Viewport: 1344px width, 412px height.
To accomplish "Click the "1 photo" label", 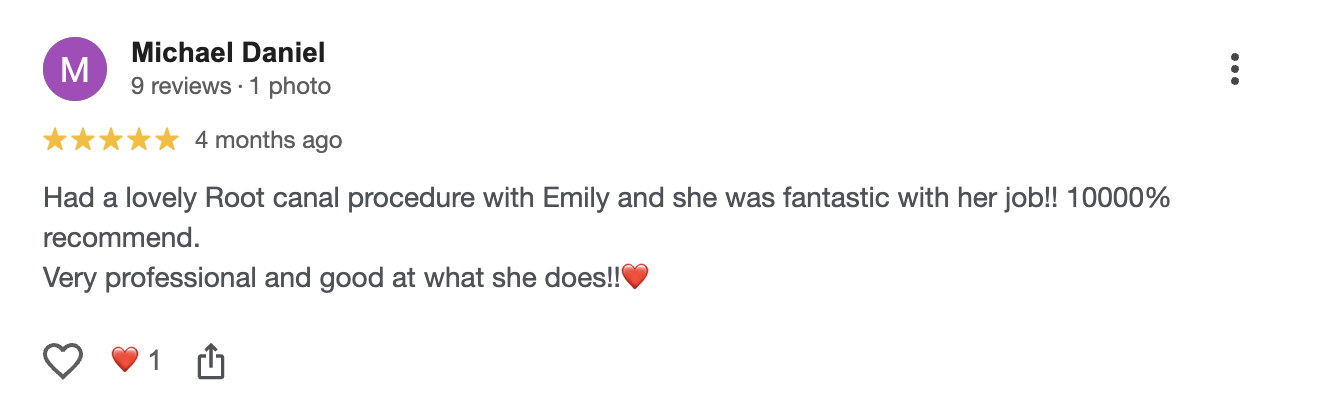I will tap(290, 86).
